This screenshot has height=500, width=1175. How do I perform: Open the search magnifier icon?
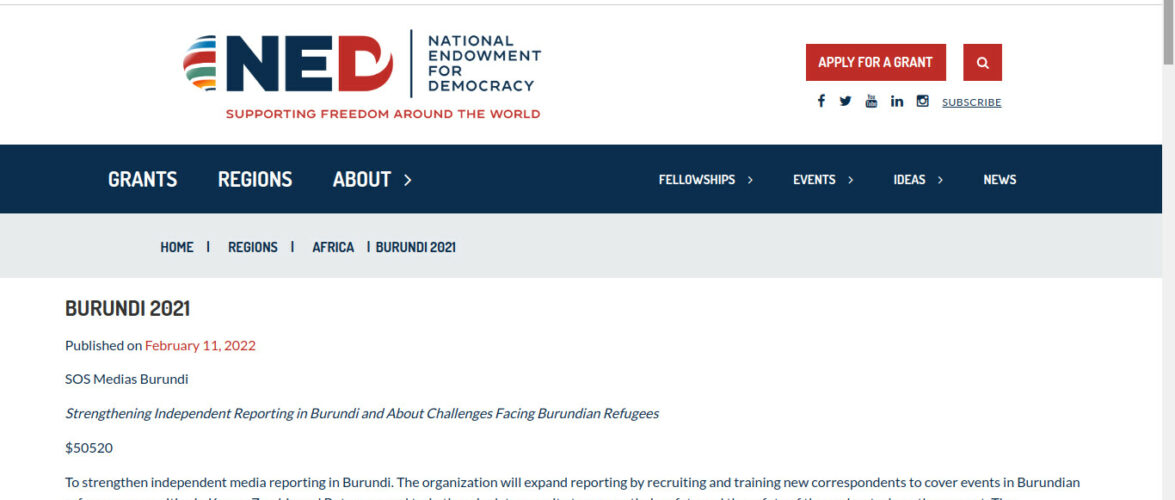click(x=982, y=63)
